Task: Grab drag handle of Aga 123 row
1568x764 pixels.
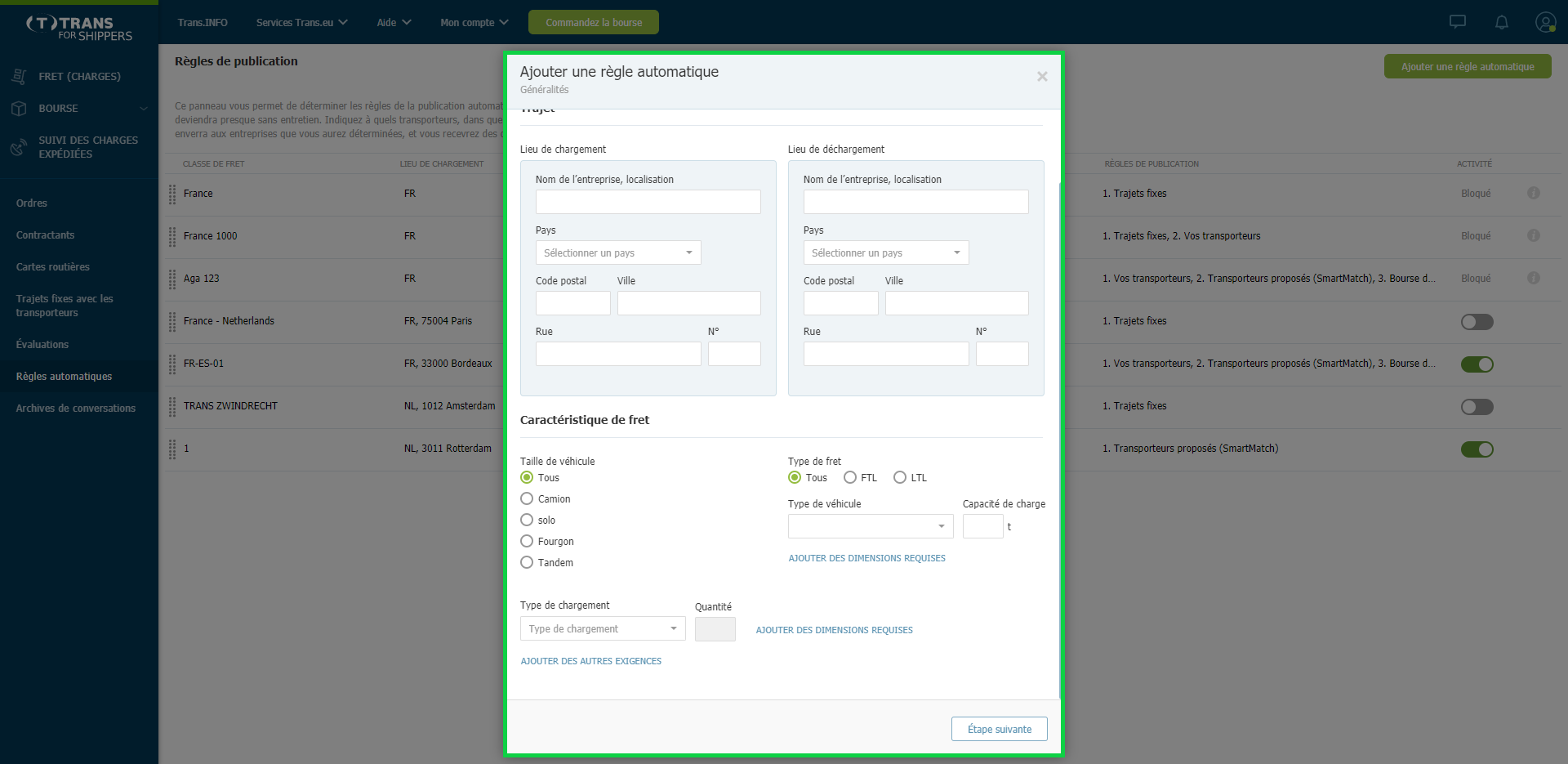Action: tap(172, 279)
